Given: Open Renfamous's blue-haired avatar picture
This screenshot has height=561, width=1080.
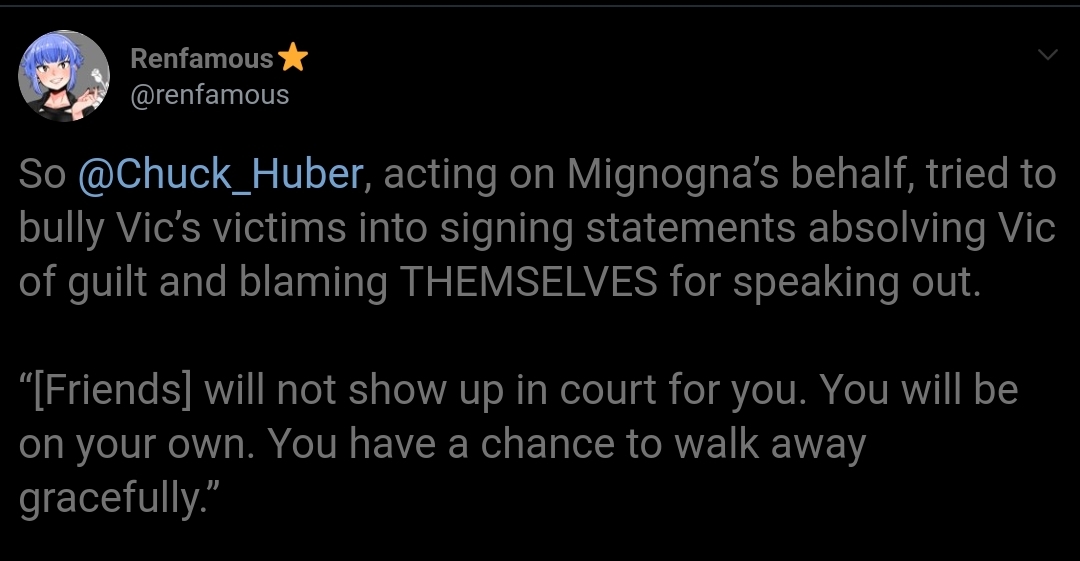Looking at the screenshot, I should point(63,75).
